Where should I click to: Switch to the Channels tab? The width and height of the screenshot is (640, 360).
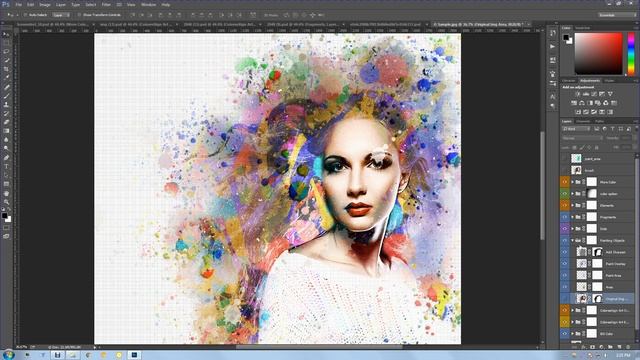[583, 121]
